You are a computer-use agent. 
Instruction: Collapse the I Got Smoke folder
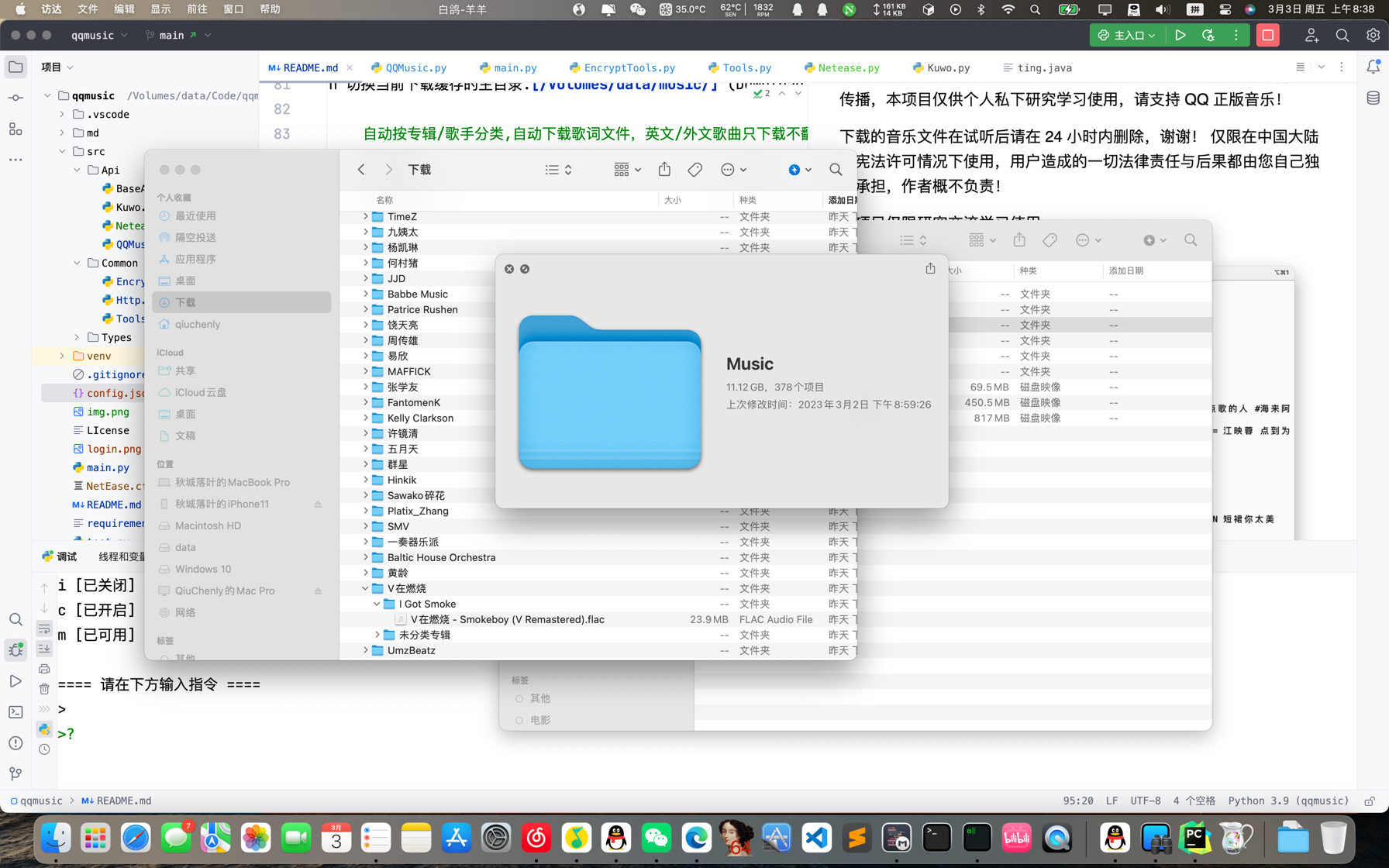pos(377,604)
